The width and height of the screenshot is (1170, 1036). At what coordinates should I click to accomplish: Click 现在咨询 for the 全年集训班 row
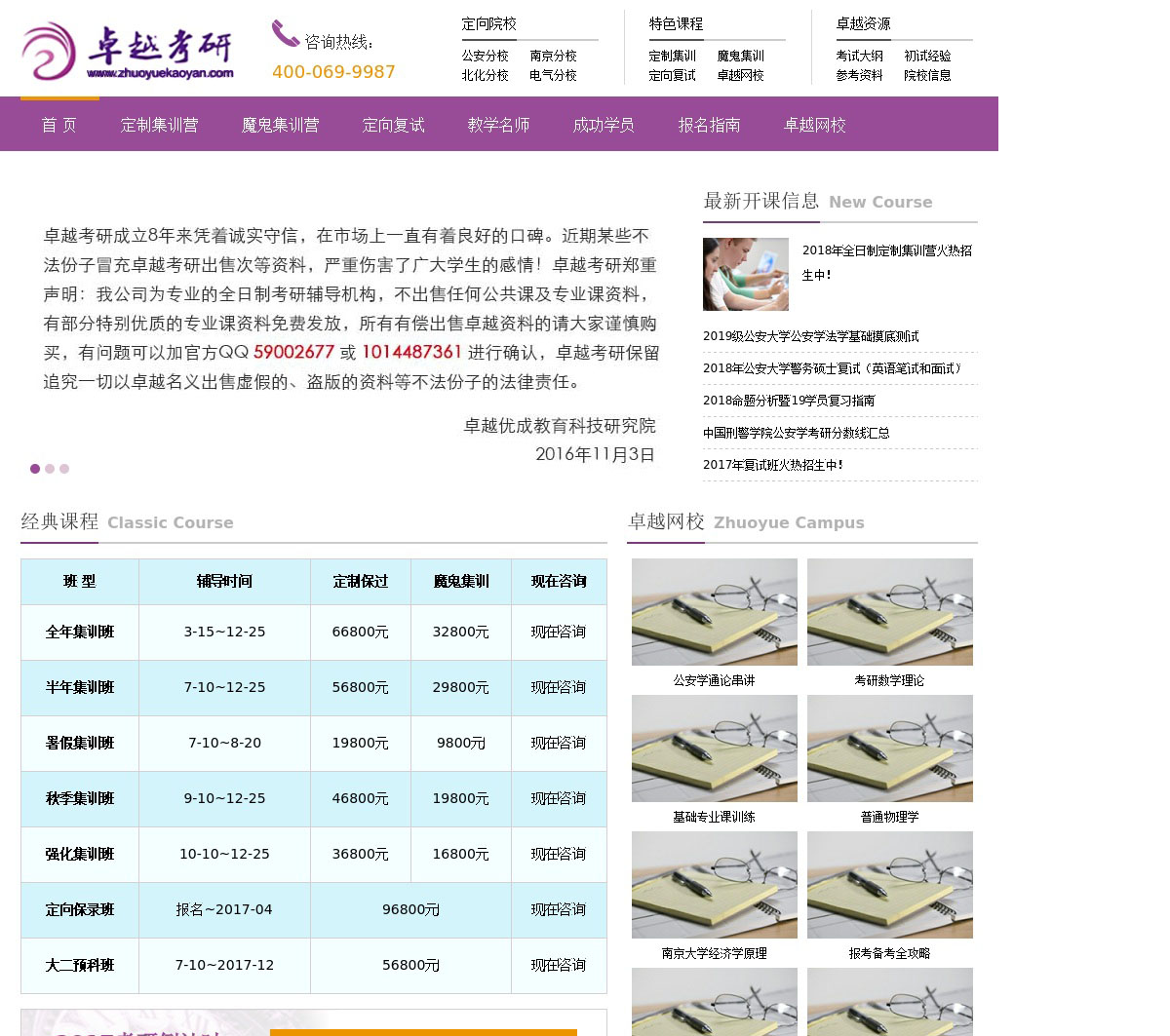click(558, 632)
